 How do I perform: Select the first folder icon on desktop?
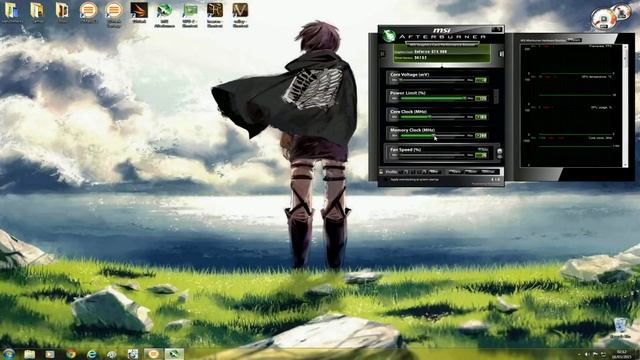coord(11,12)
